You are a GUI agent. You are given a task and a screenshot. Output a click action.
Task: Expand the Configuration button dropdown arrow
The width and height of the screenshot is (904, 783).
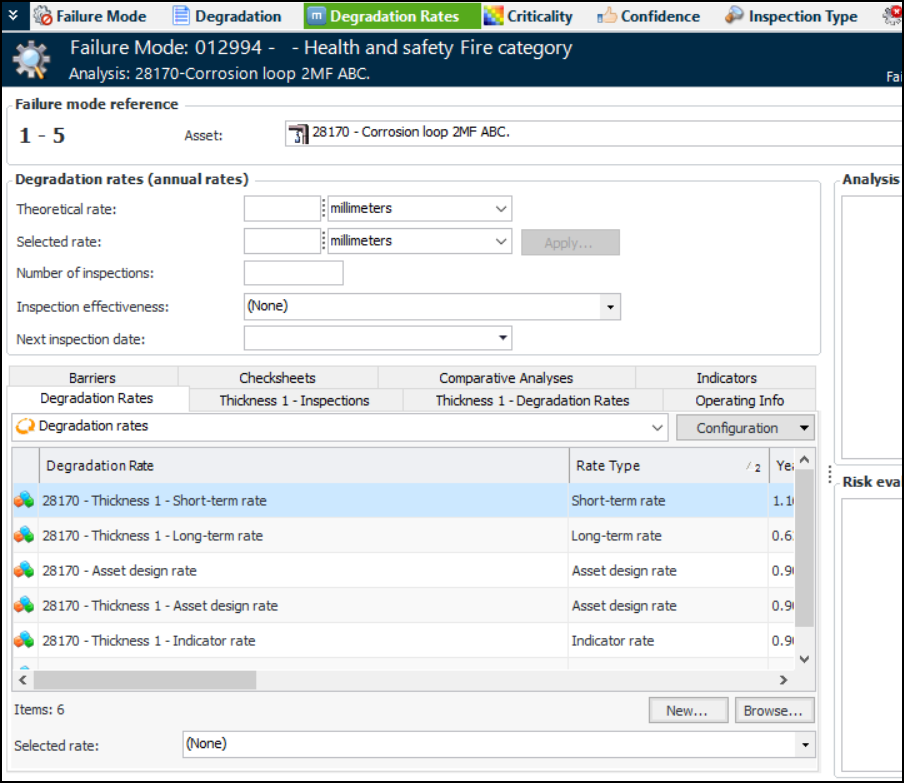(x=803, y=428)
